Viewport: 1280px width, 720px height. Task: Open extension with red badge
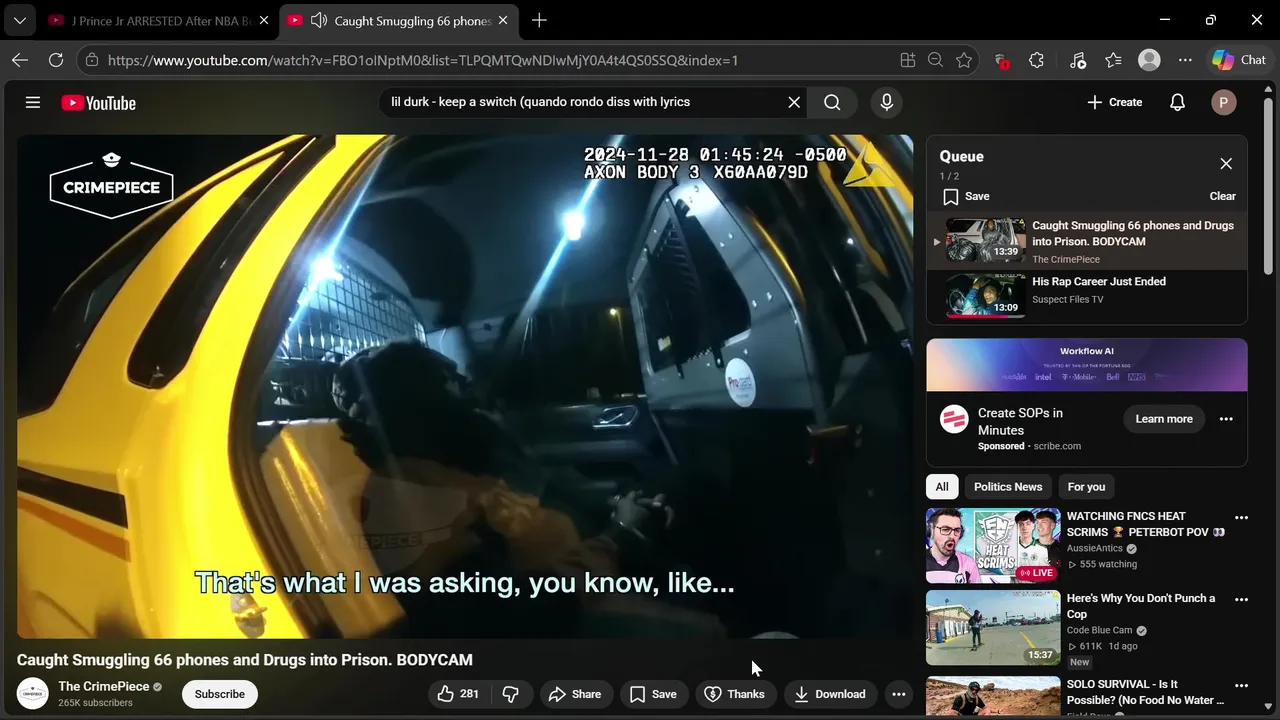tap(1001, 60)
